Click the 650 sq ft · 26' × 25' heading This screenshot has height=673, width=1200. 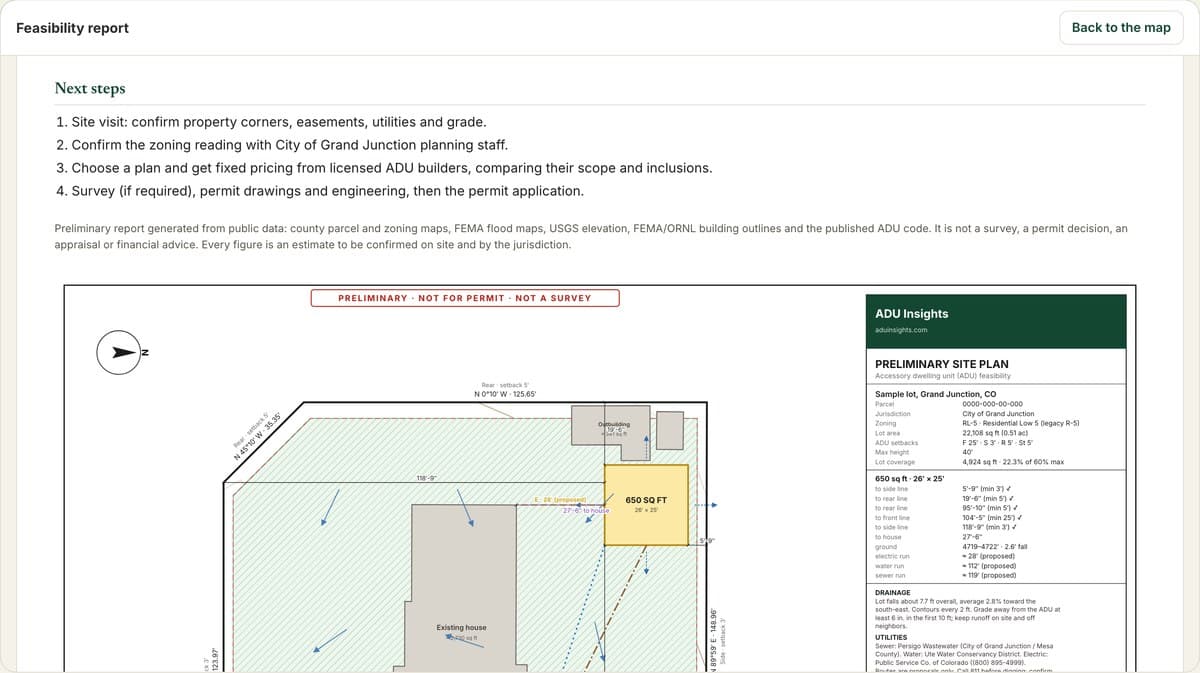pos(910,479)
